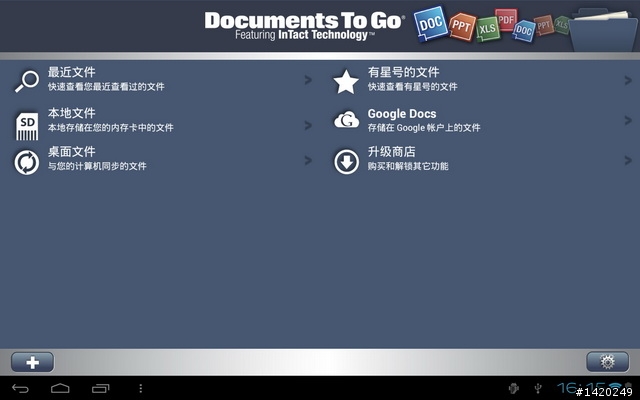This screenshot has width=640, height=400.
Task: Tap the Android back navigation icon
Action: pos(20,389)
